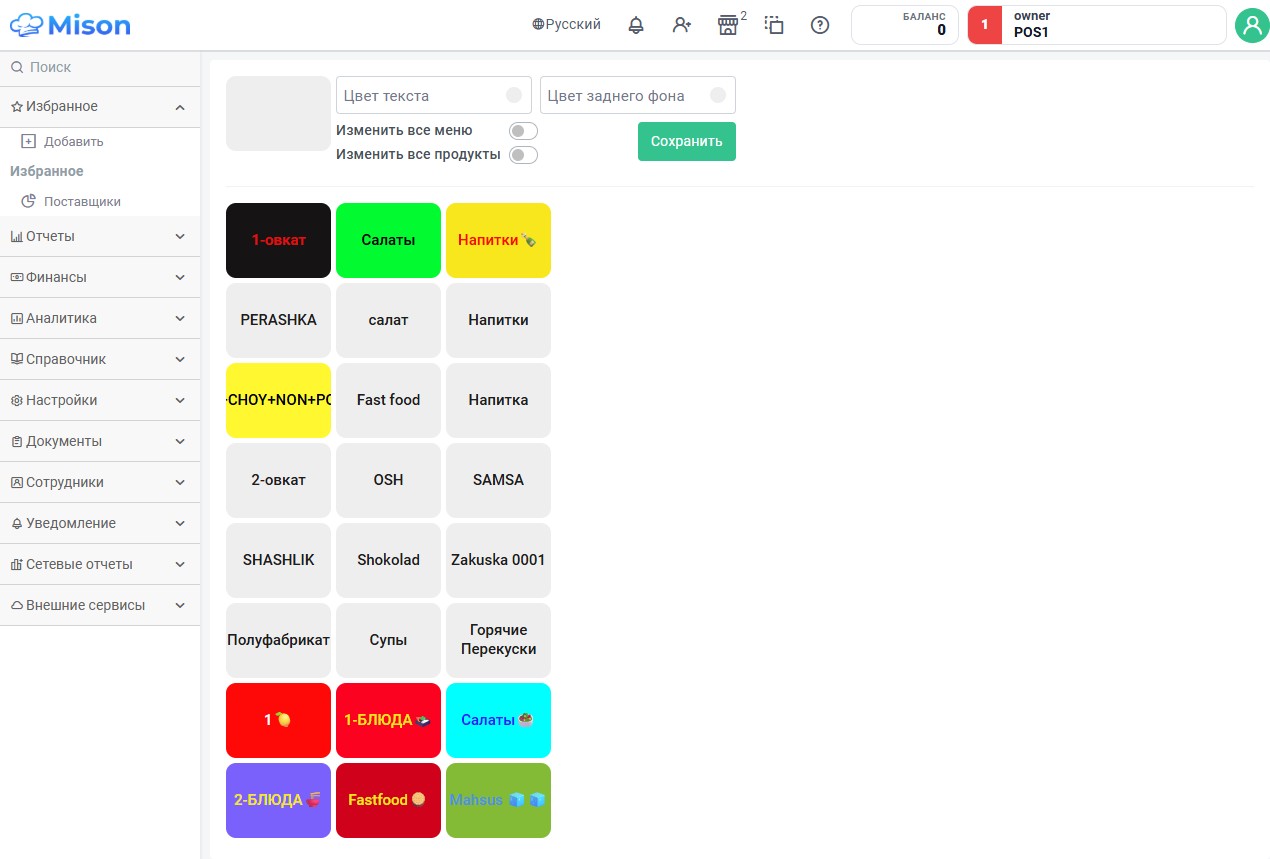The image size is (1270, 859).
Task: Collapse the Избранное section
Action: (100, 107)
